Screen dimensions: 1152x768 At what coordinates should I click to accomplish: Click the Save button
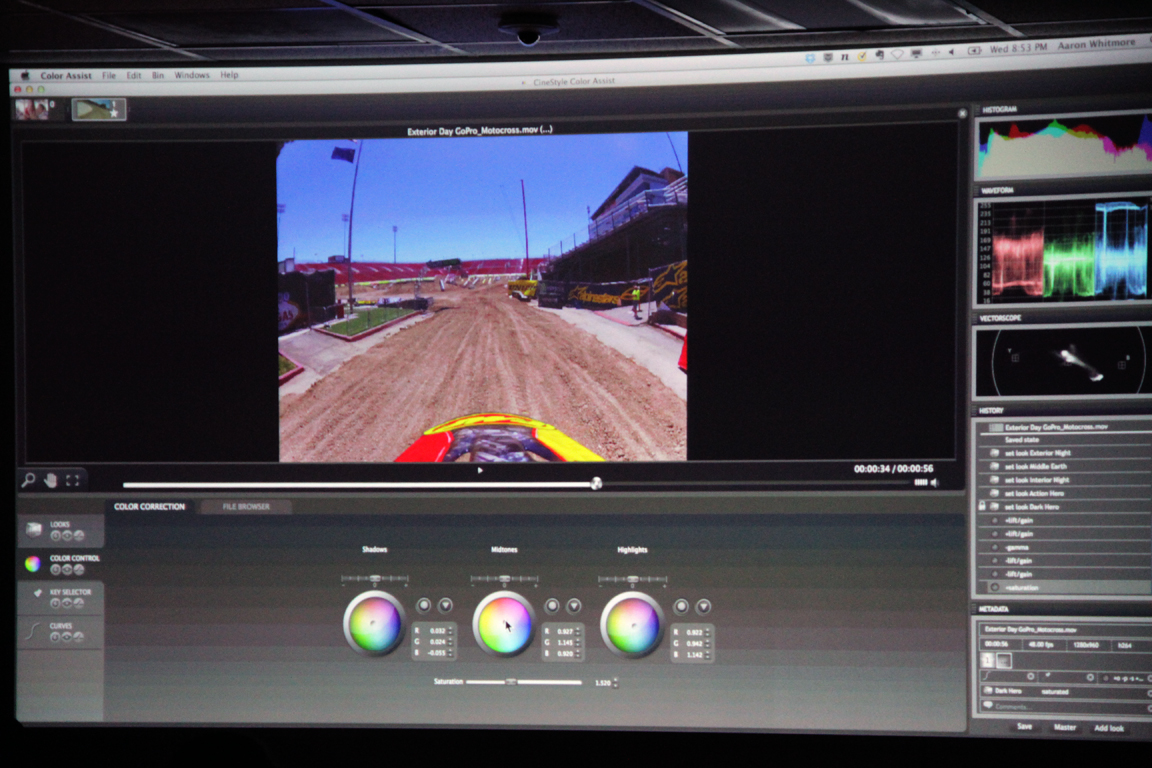tap(1024, 727)
